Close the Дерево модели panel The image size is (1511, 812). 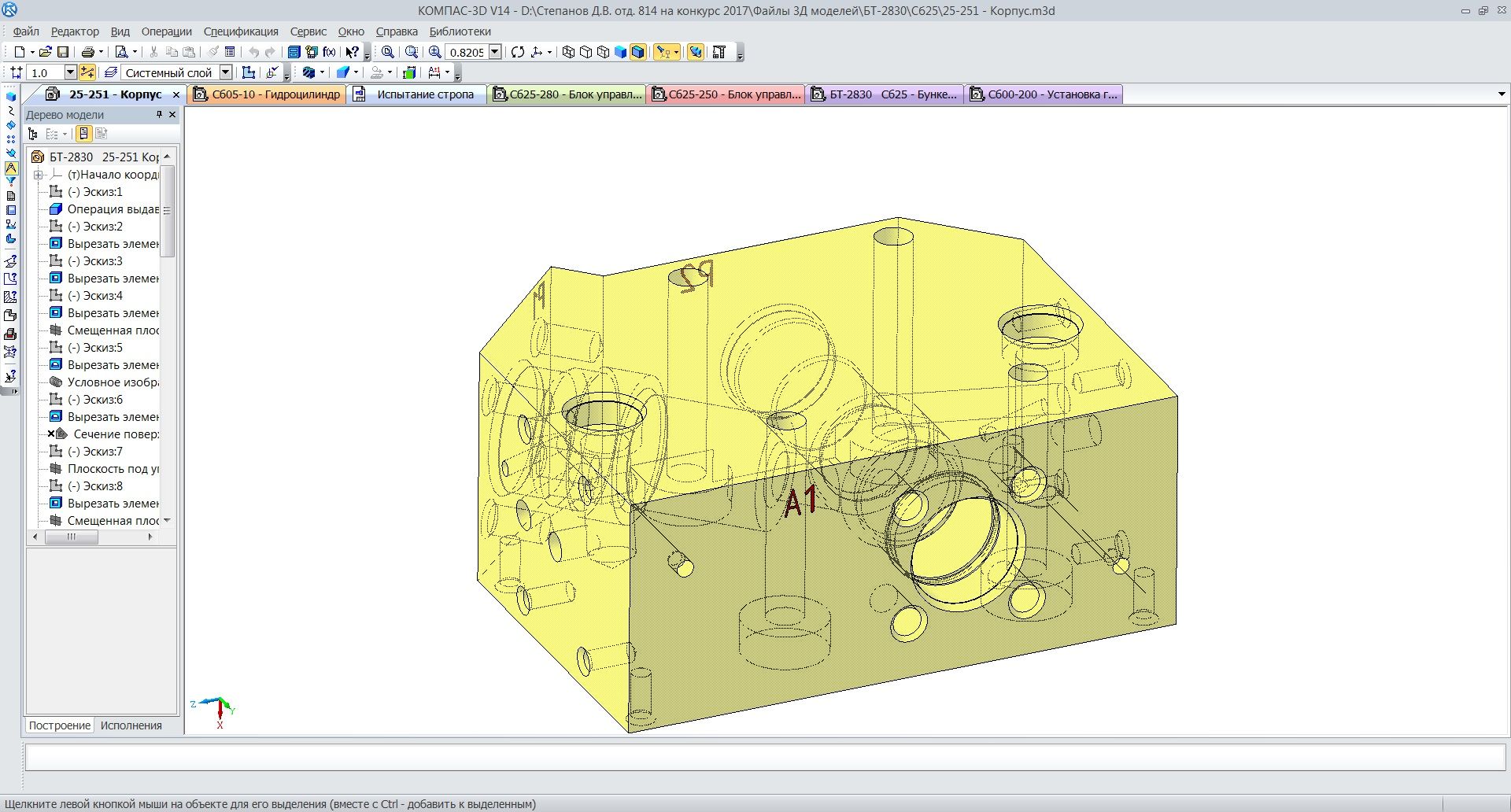coord(173,115)
